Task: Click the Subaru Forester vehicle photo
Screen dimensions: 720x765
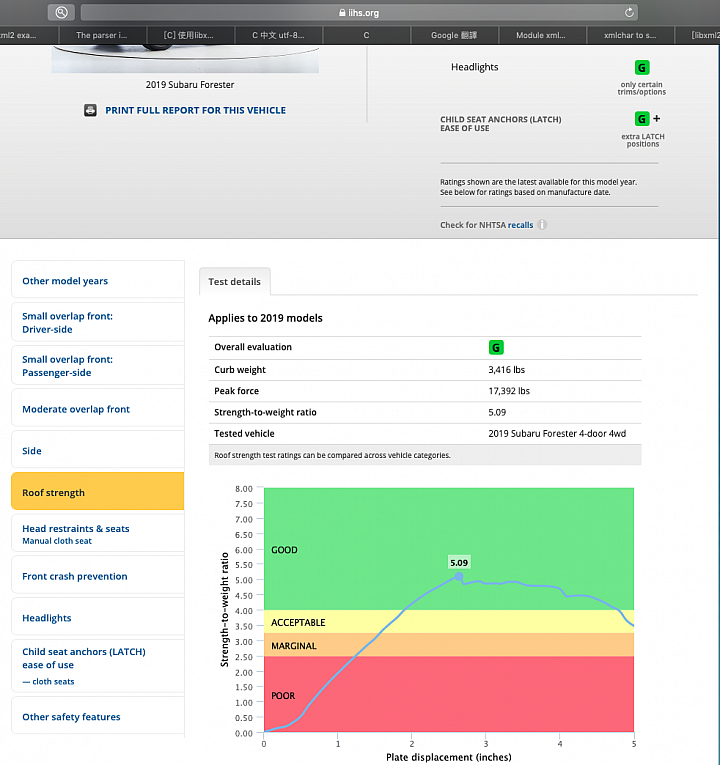Action: pos(185,59)
